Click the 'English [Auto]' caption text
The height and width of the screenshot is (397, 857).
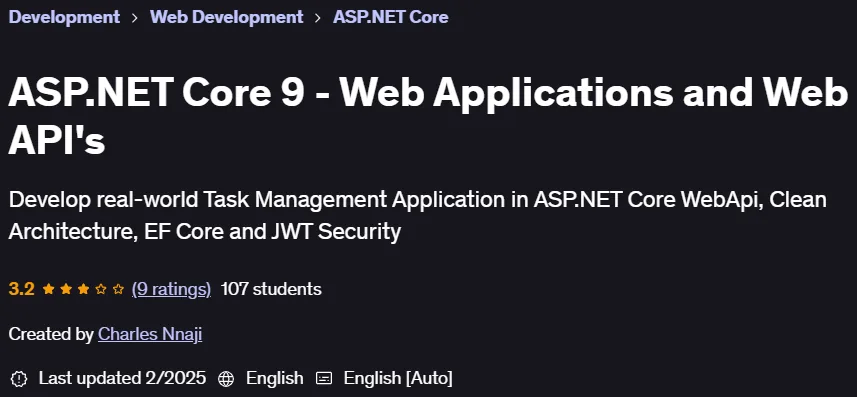click(x=398, y=378)
